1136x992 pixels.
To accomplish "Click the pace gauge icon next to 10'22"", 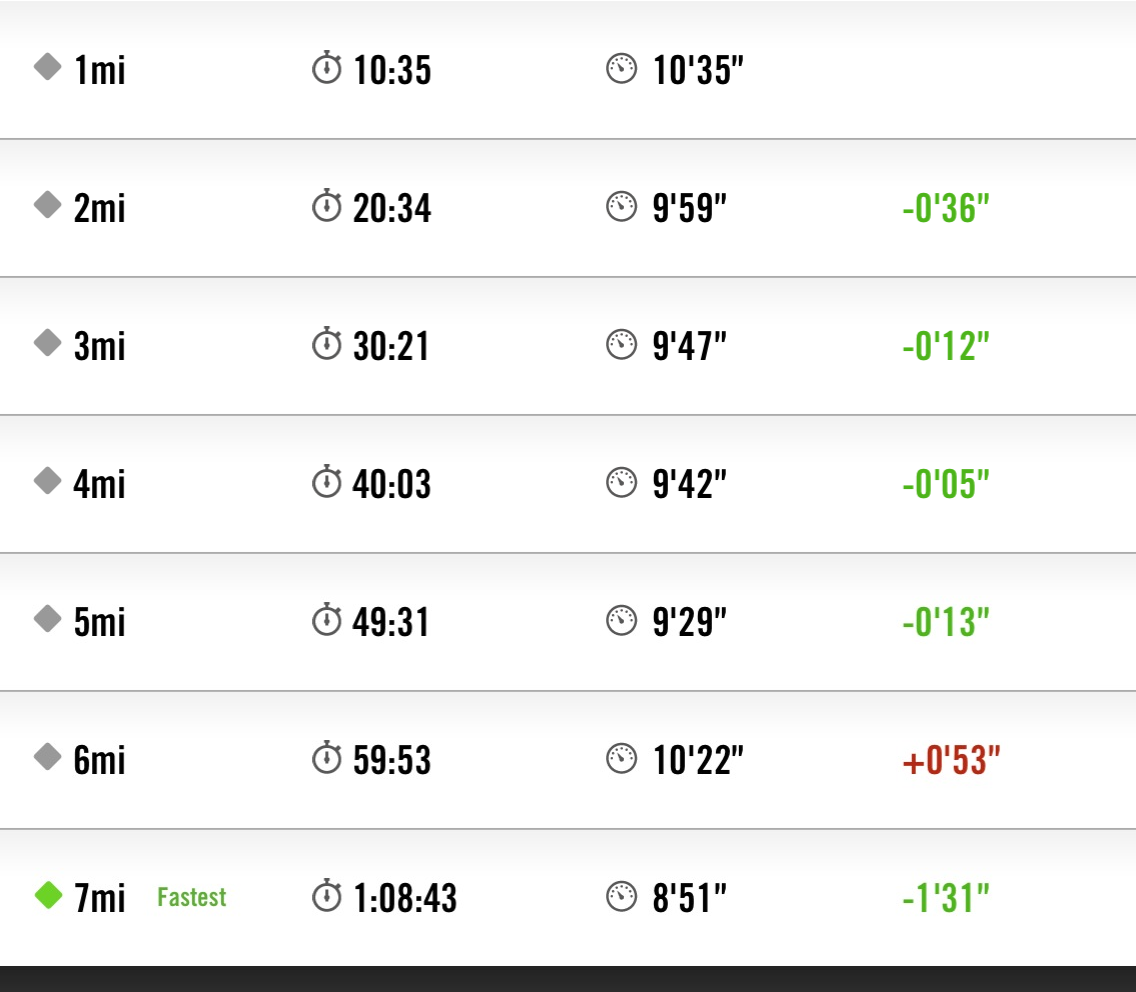I will 621,759.
